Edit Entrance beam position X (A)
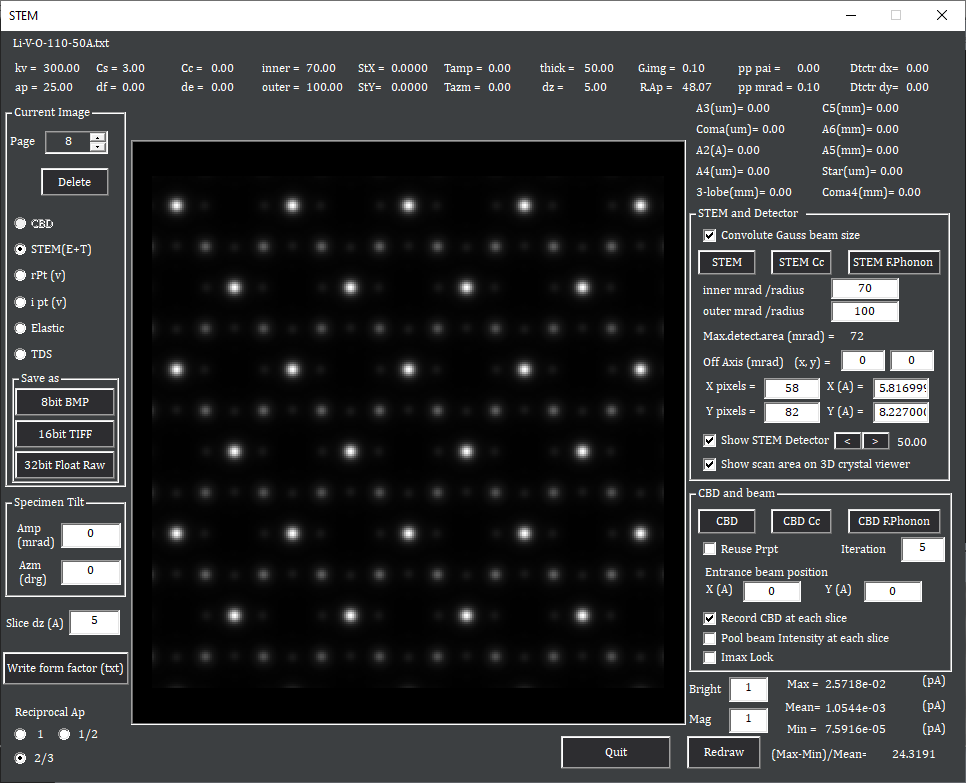The width and height of the screenshot is (966, 783). [x=772, y=591]
